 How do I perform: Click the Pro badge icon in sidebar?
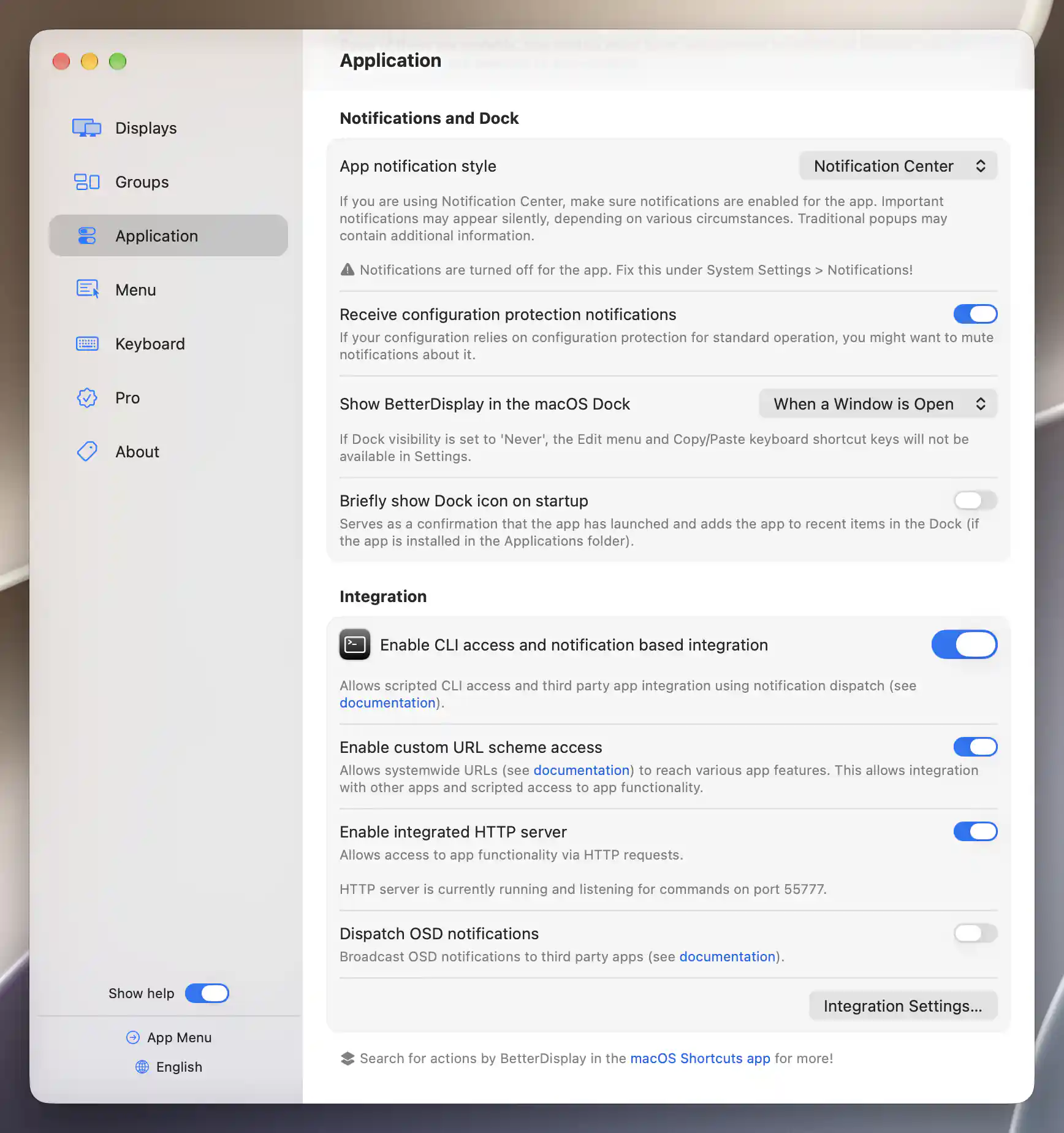(87, 398)
